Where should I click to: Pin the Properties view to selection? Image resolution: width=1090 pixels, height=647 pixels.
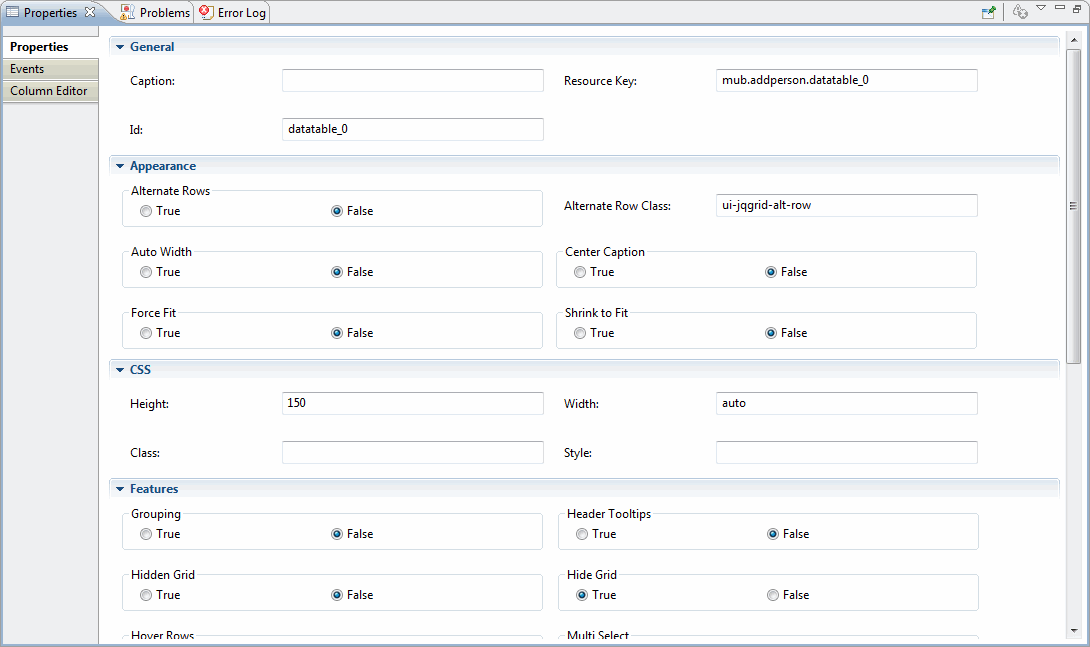tap(988, 12)
